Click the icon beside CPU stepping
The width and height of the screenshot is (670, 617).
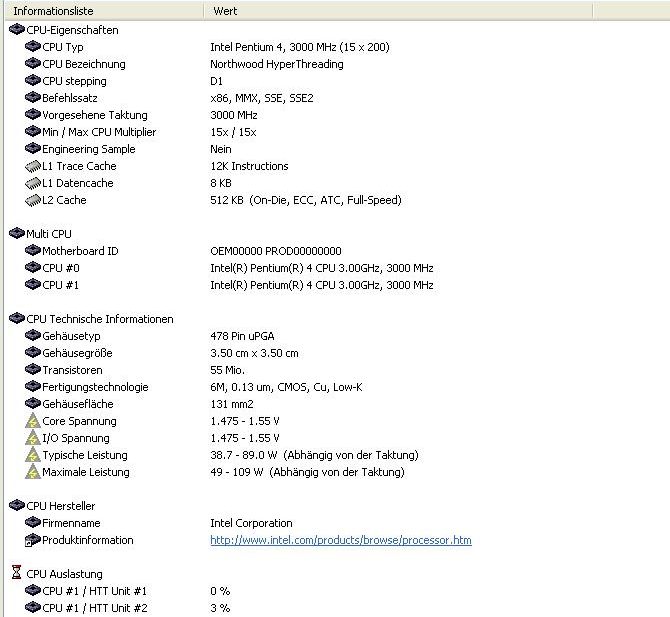[32, 80]
